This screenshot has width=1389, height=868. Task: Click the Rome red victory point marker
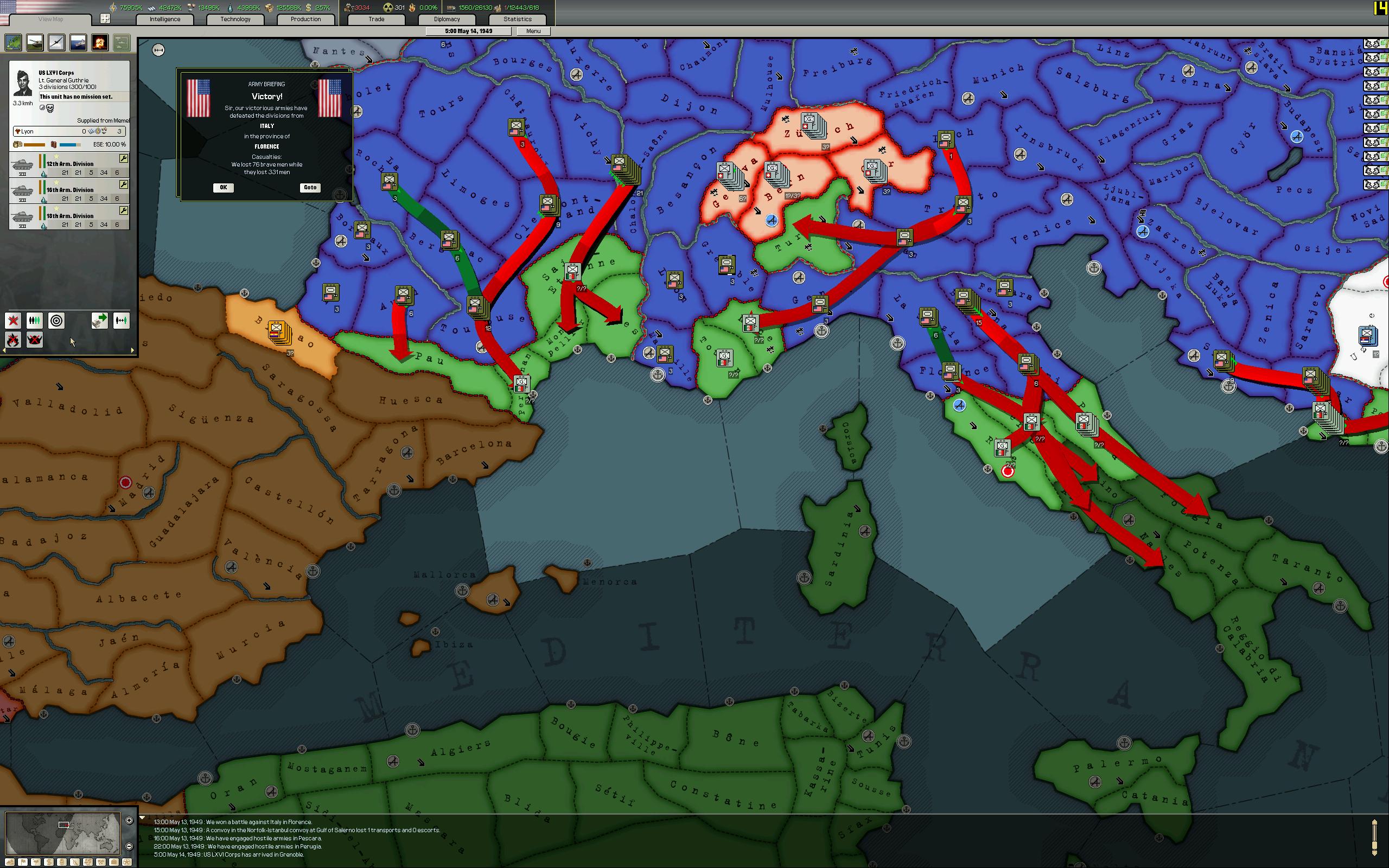pyautogui.click(x=1008, y=471)
